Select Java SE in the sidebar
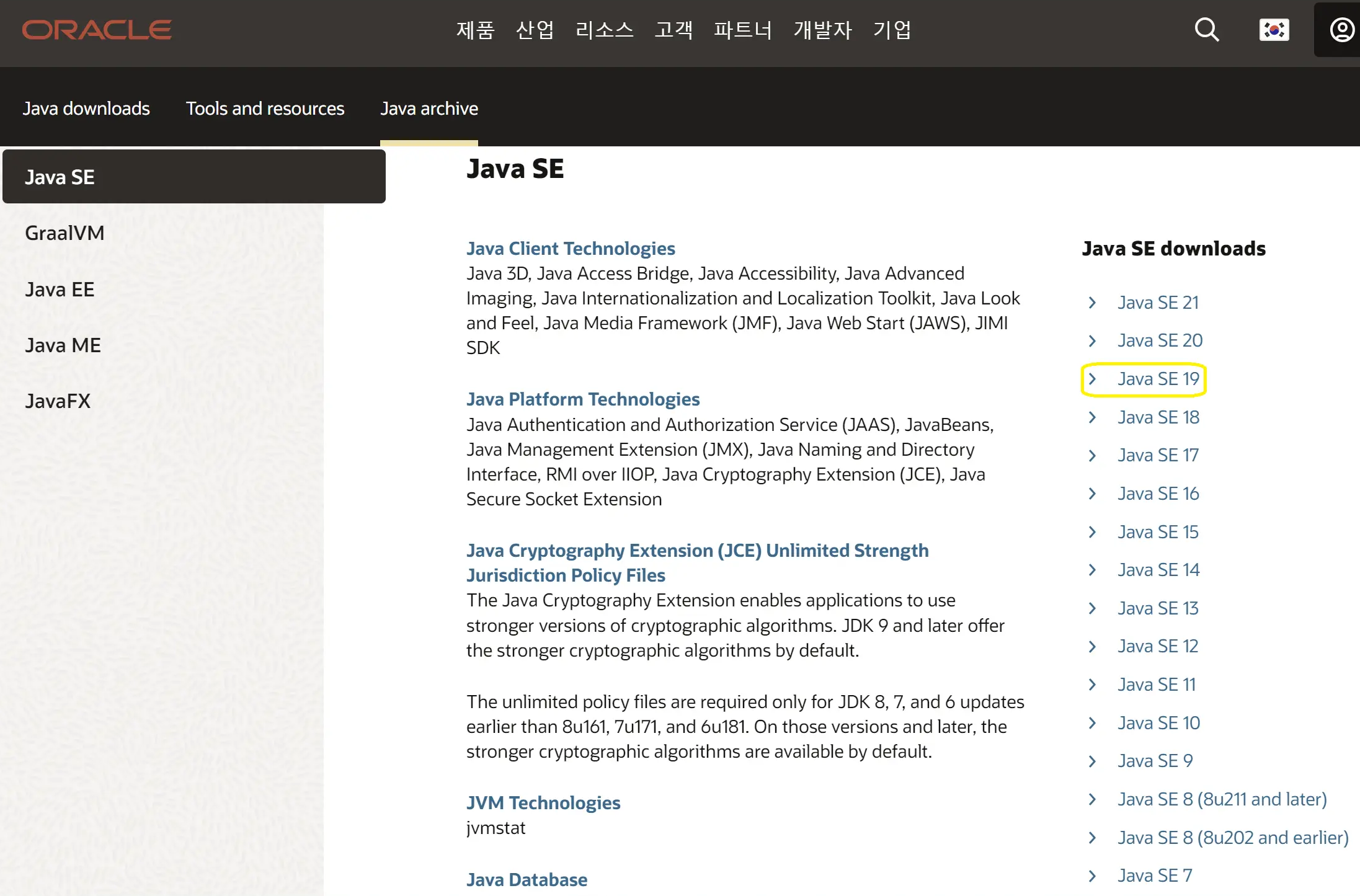This screenshot has width=1360, height=896. [x=194, y=177]
